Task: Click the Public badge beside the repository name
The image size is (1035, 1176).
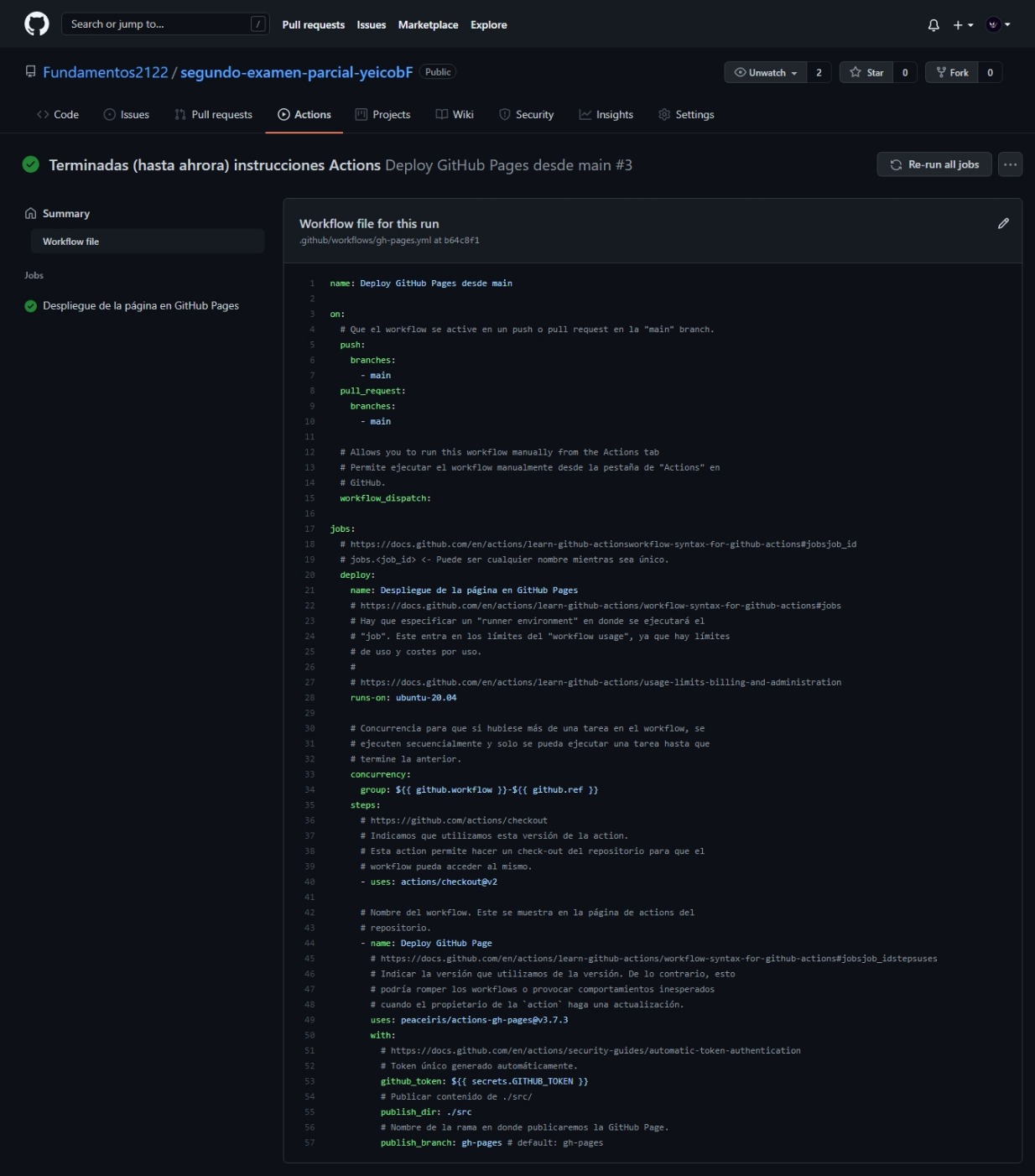Action: click(x=438, y=72)
